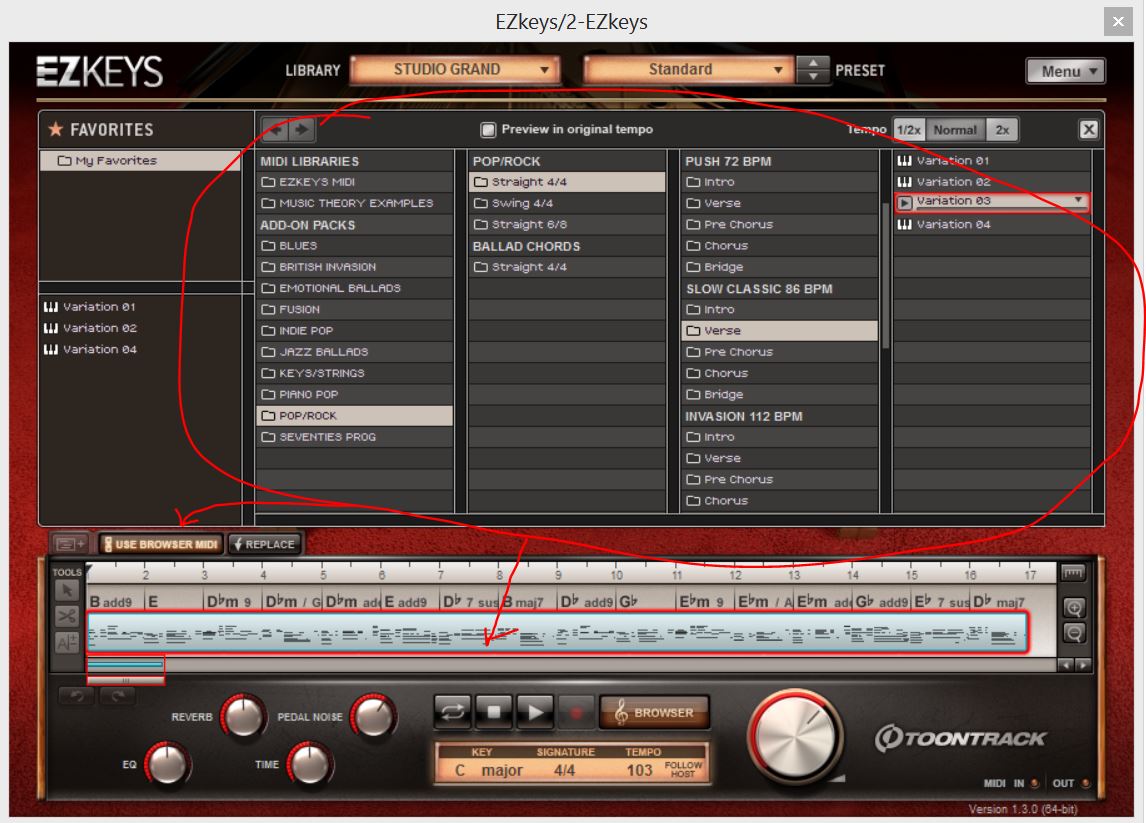The width and height of the screenshot is (1146, 823).
Task: Go forward with the browser right arrow
Action: pos(301,129)
